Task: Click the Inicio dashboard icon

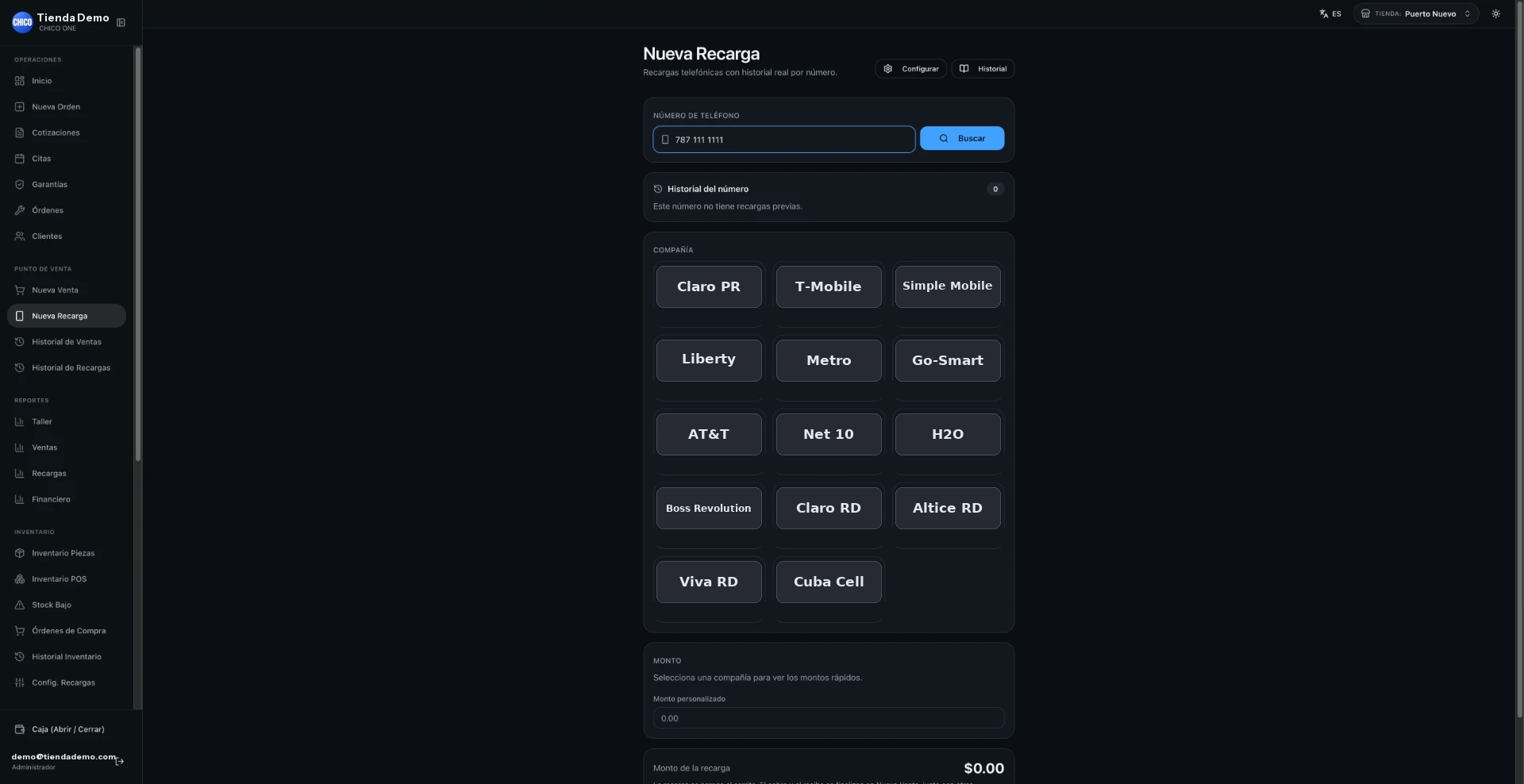Action: (20, 81)
